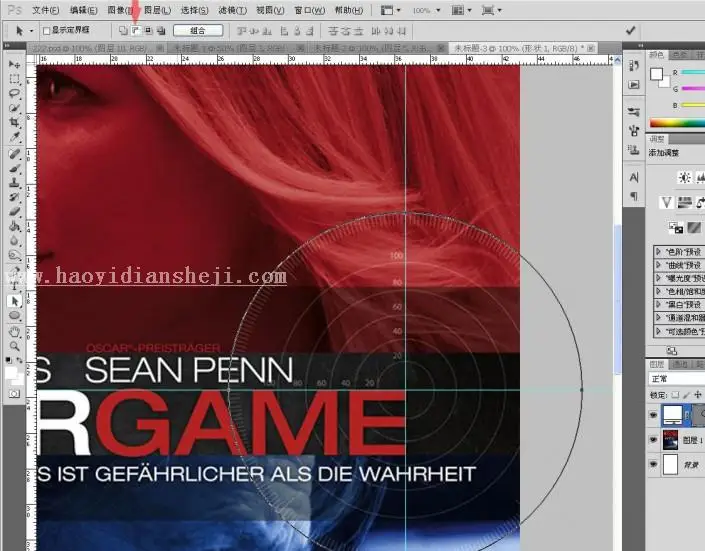Open the 滤镜(T) menu
Image resolution: width=705 pixels, height=551 pixels.
[232, 10]
